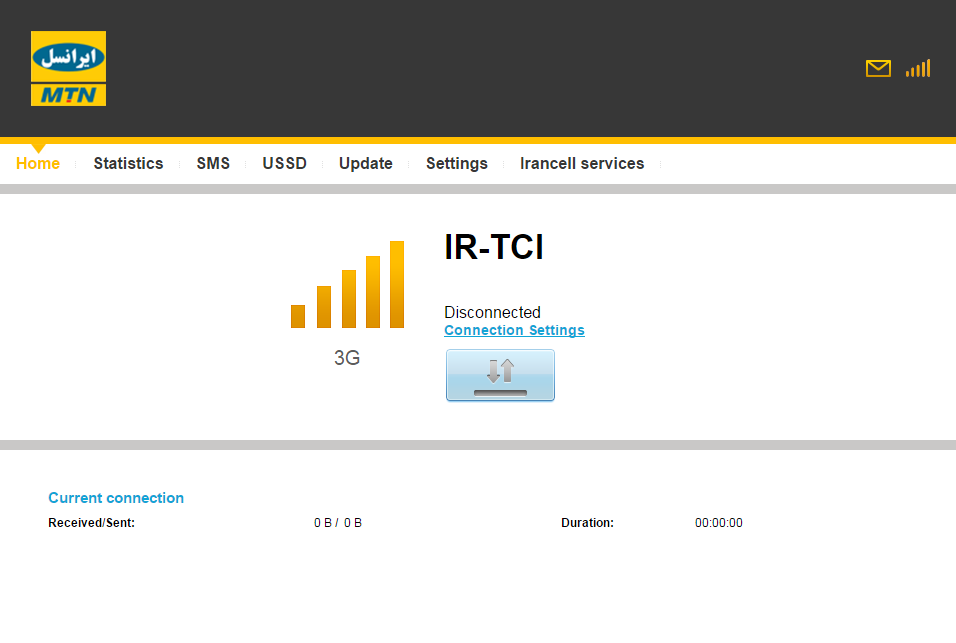Click the Irancell MTN logo
Image resolution: width=956 pixels, height=643 pixels.
[x=68, y=68]
